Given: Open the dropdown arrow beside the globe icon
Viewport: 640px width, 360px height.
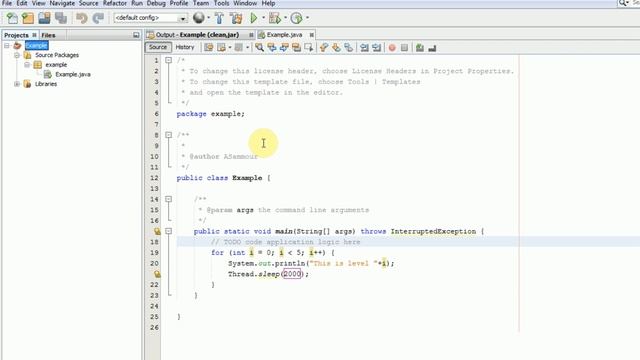Looking at the screenshot, I should tap(208, 18).
